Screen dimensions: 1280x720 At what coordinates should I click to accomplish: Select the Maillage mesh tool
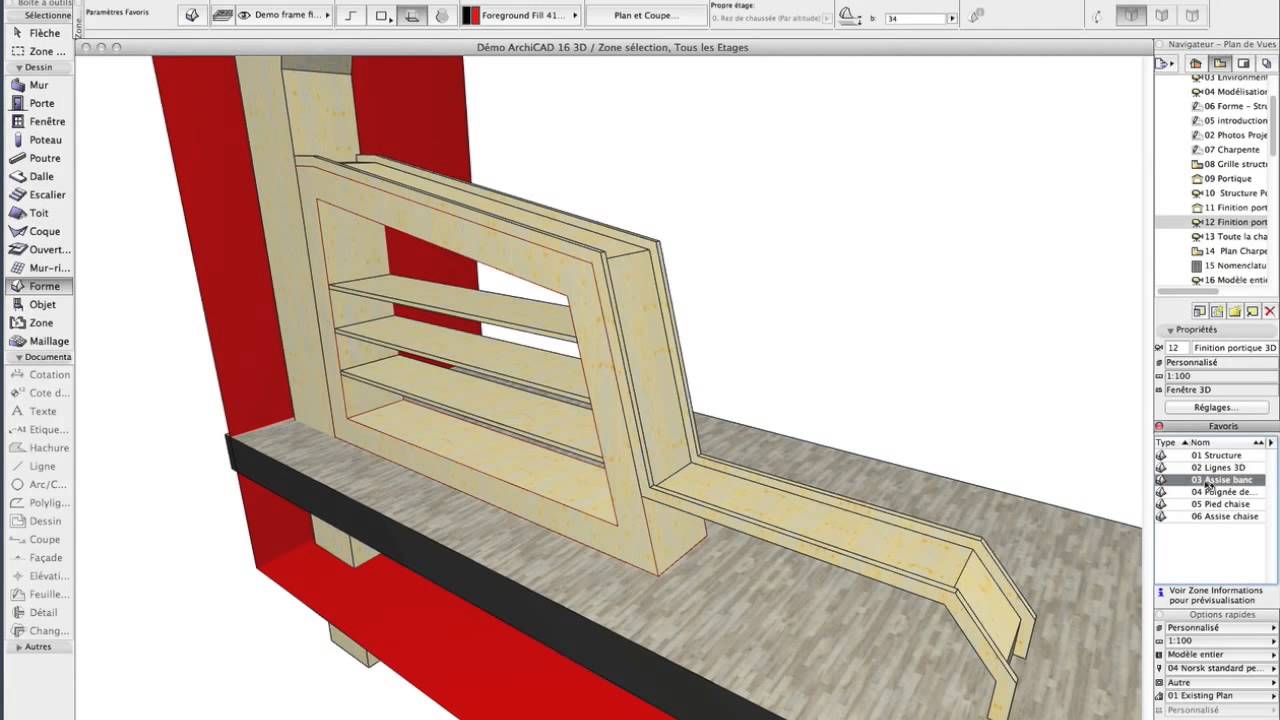coord(38,341)
